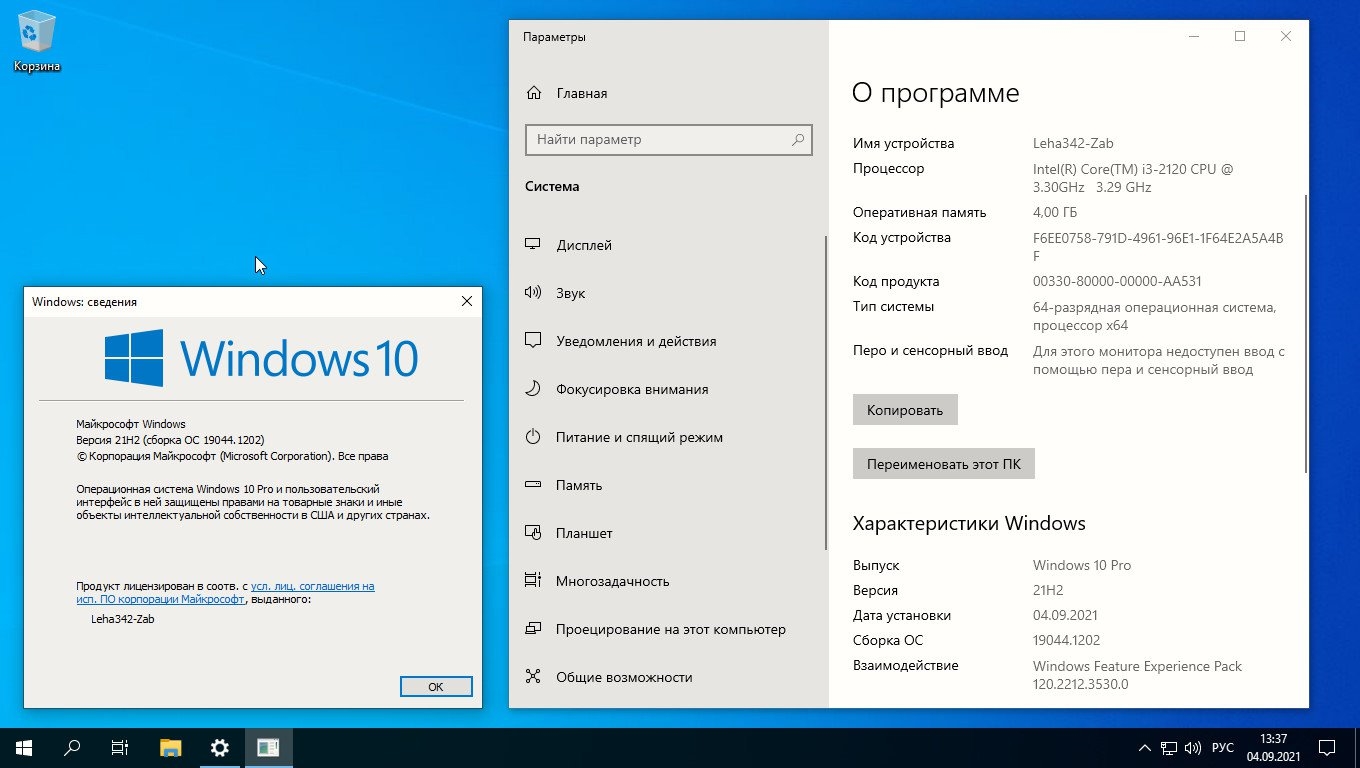
Task: Click the Параметры window title
Action: pos(554,37)
